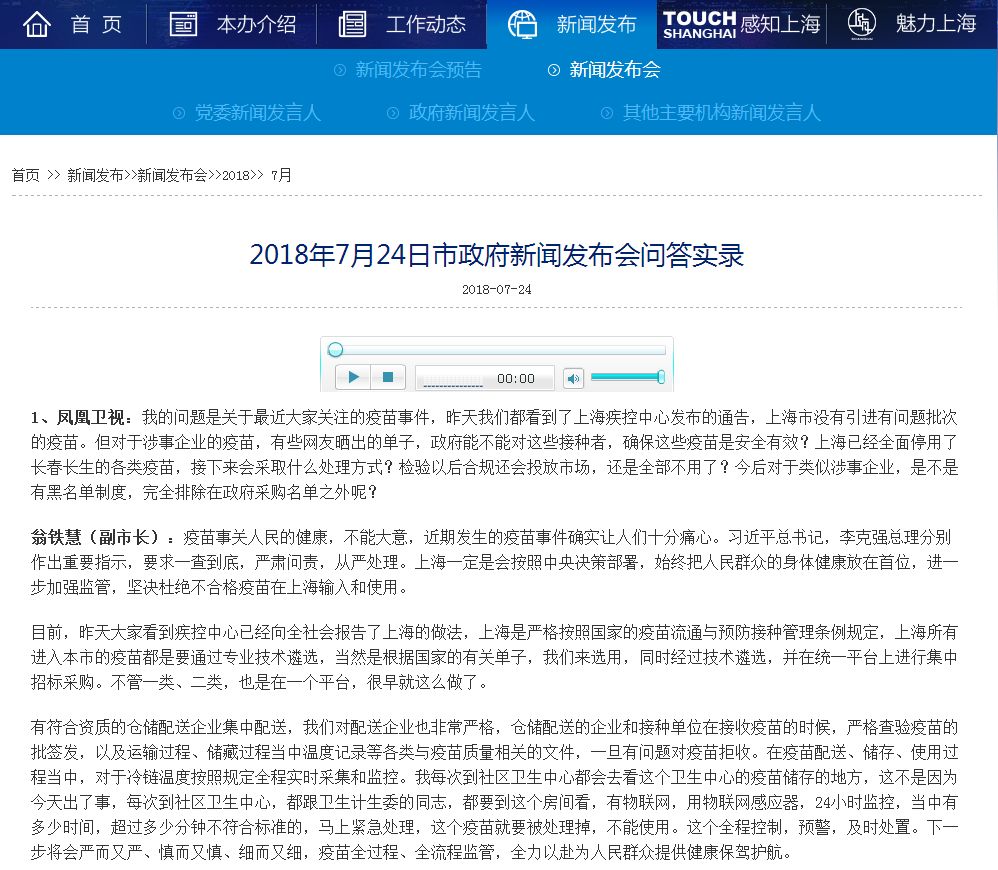998x870 pixels.
Task: Open 党委新闻发言人 link
Action: [257, 113]
